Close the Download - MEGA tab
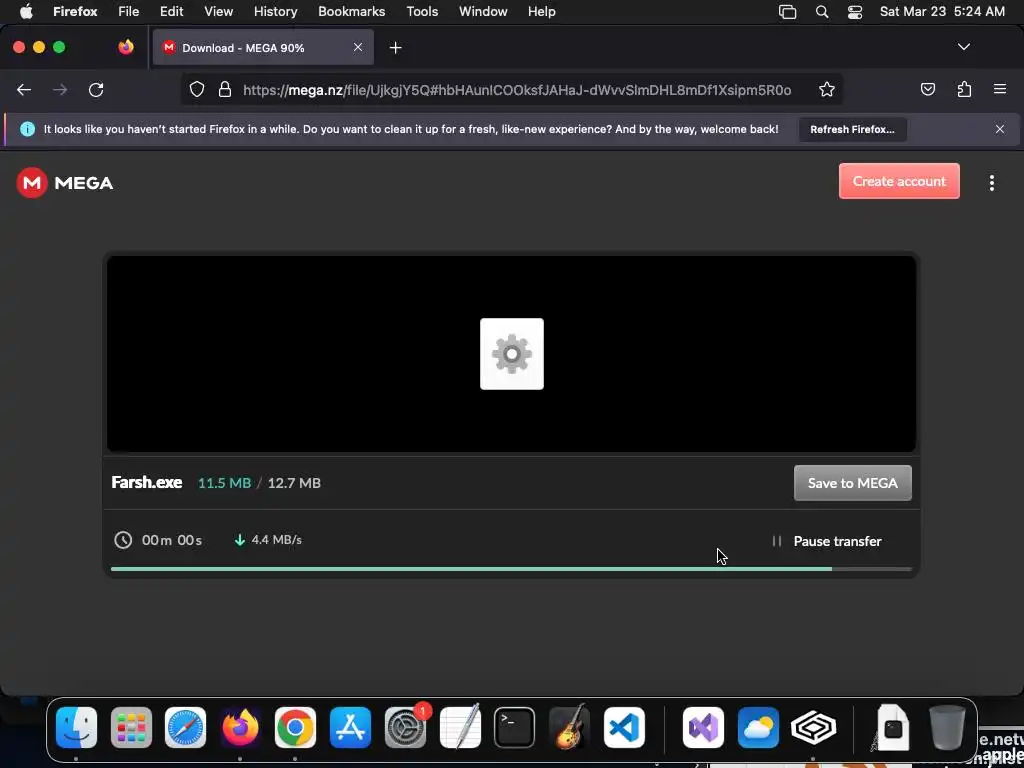The image size is (1024, 768). pyautogui.click(x=358, y=48)
